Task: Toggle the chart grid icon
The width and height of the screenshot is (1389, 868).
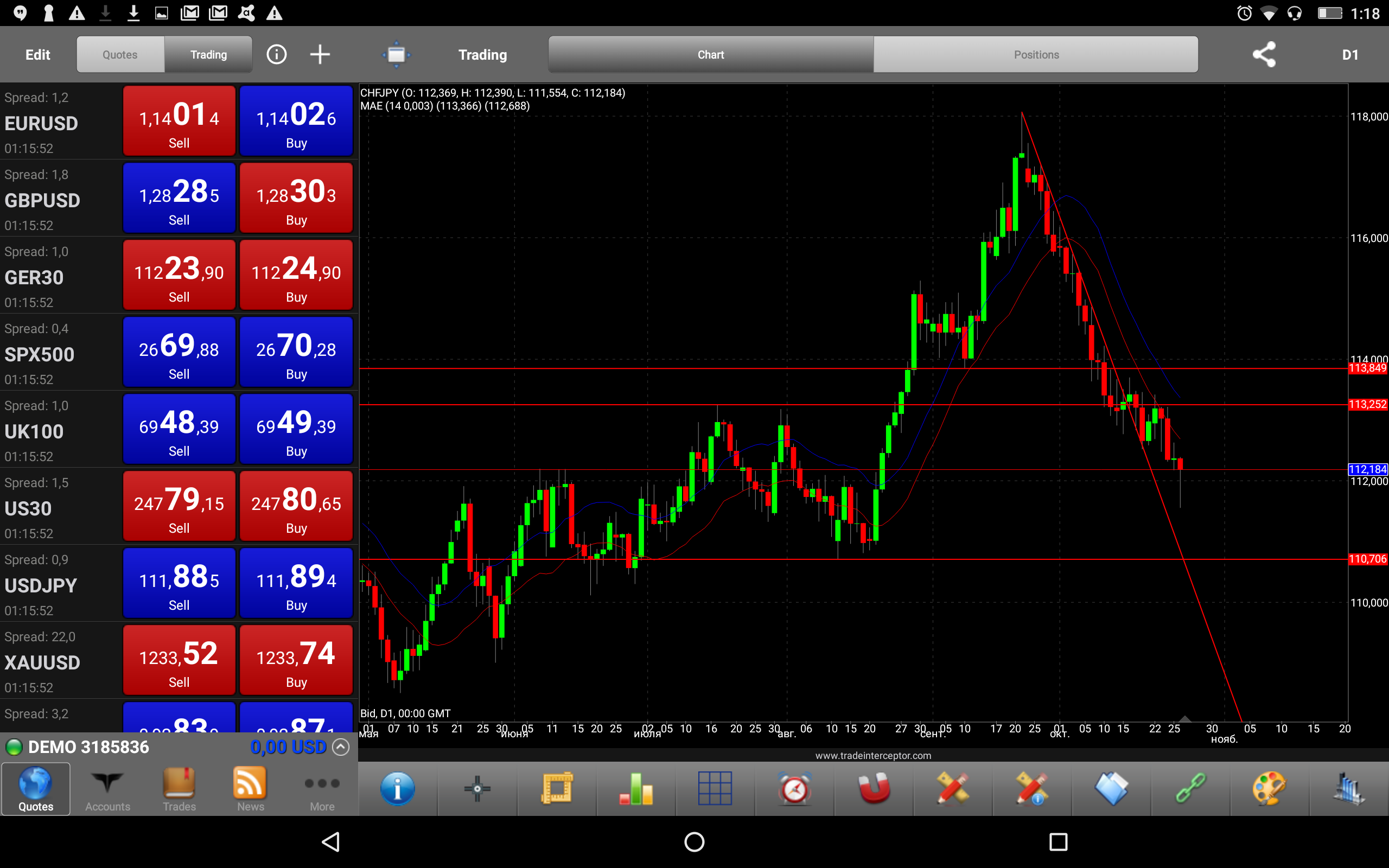Action: click(x=715, y=789)
